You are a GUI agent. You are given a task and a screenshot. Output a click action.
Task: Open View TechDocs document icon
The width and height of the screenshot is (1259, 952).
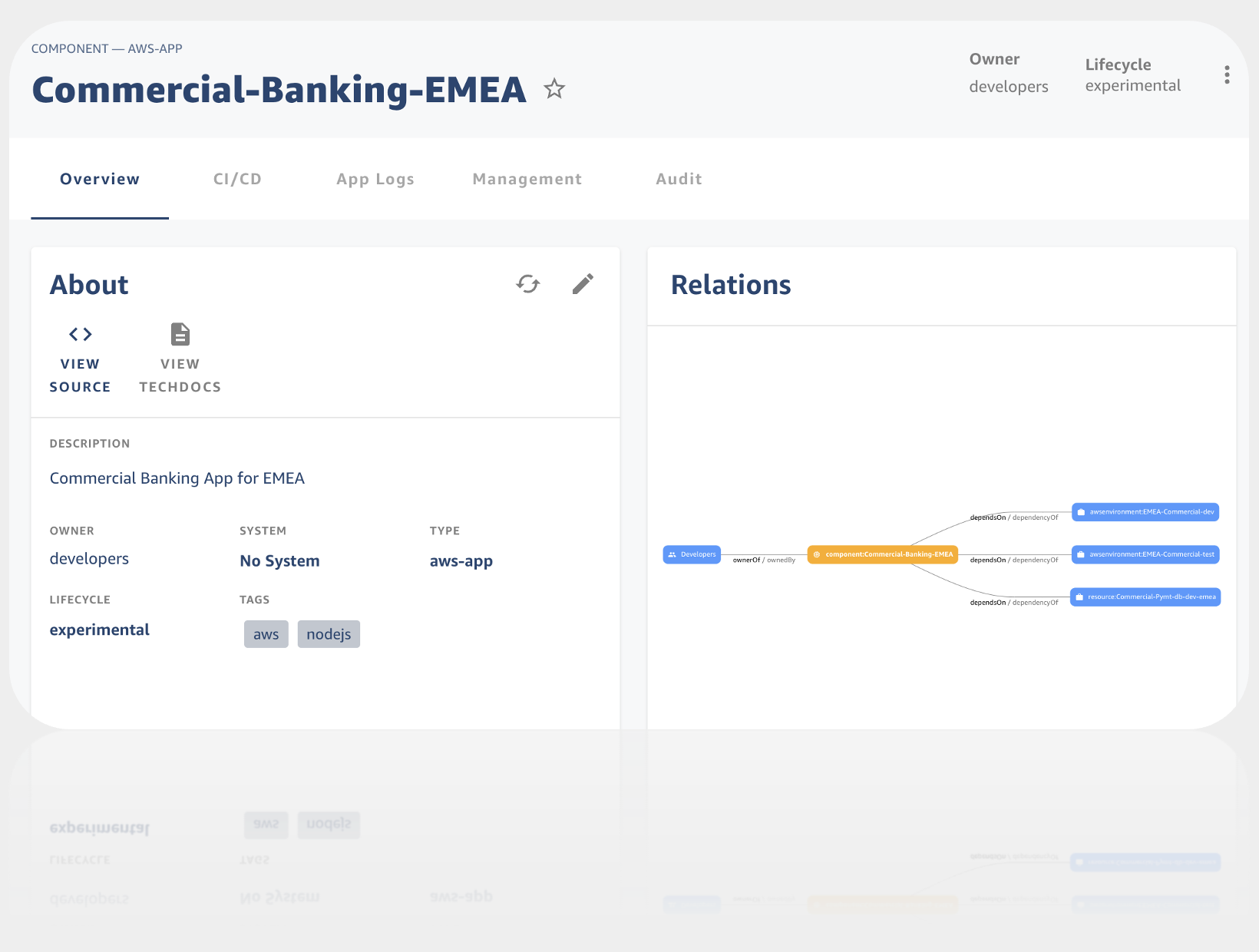click(180, 335)
